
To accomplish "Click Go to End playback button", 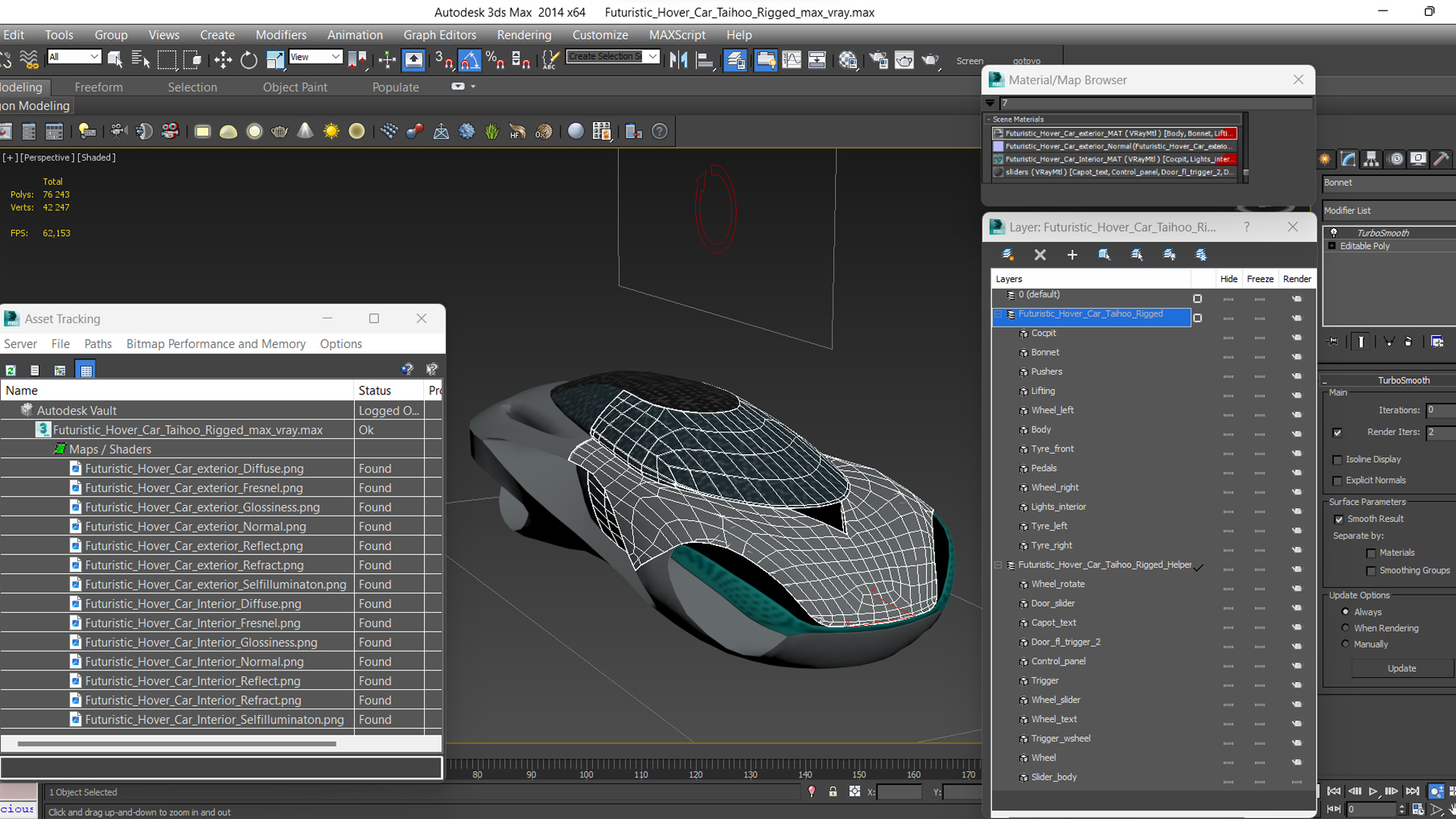I will click(x=1412, y=791).
